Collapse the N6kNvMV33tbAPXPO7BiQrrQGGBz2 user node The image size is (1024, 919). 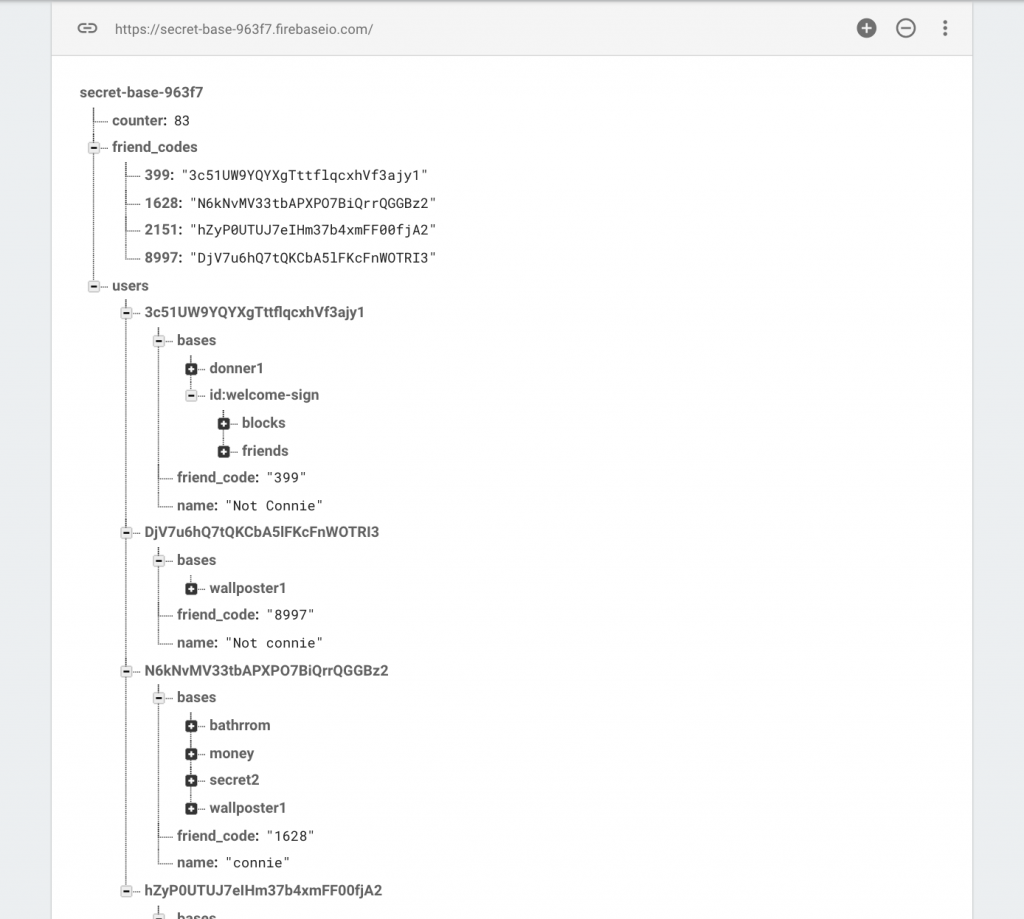[x=126, y=671]
